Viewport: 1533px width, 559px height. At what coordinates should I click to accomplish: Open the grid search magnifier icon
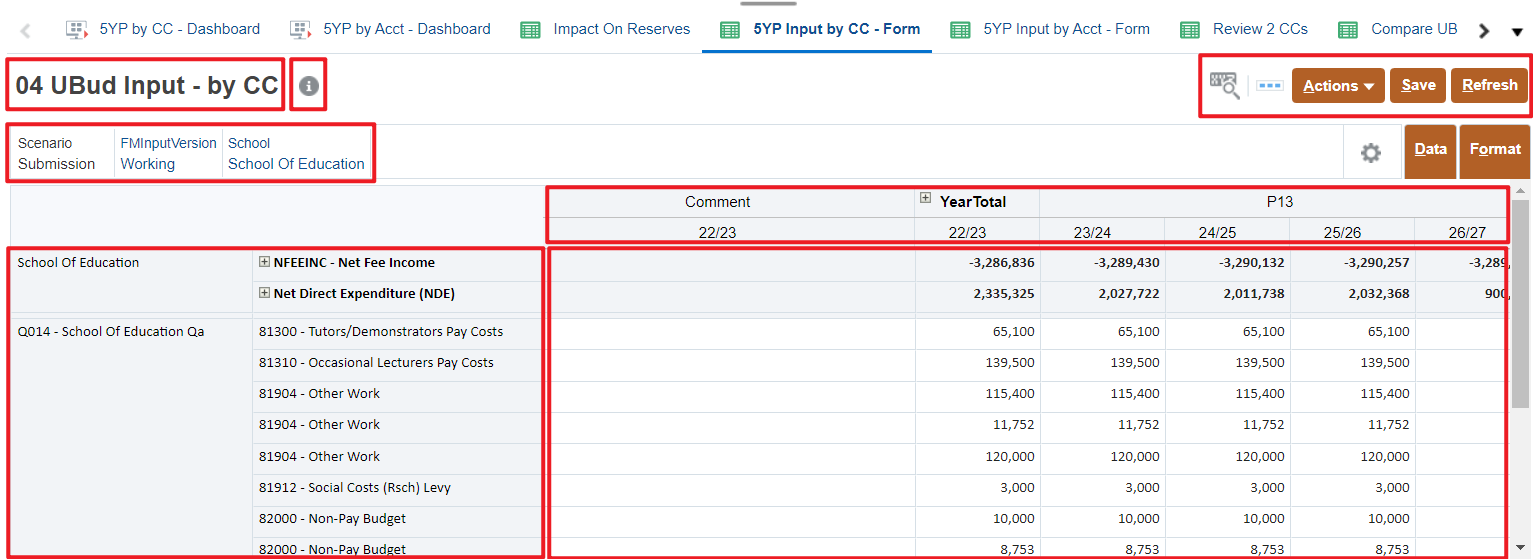(x=1224, y=85)
